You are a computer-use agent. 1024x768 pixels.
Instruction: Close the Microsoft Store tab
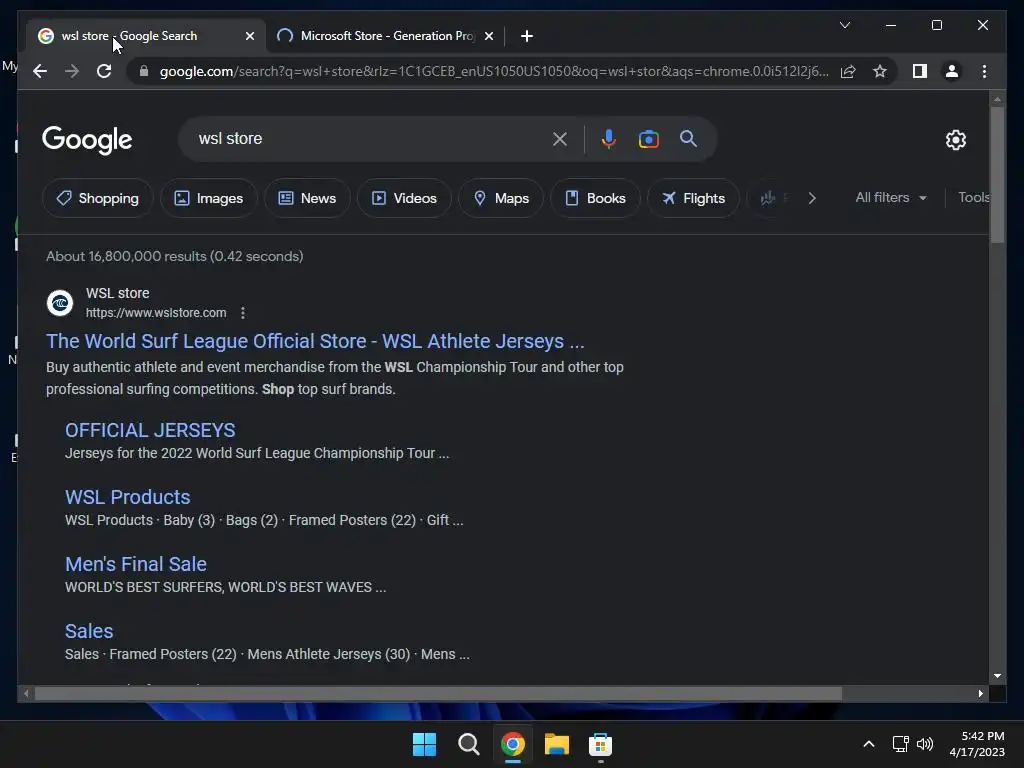(488, 36)
